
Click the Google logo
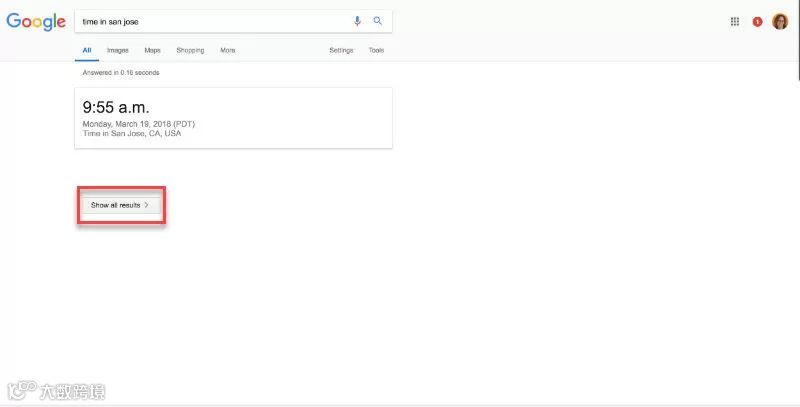point(36,22)
